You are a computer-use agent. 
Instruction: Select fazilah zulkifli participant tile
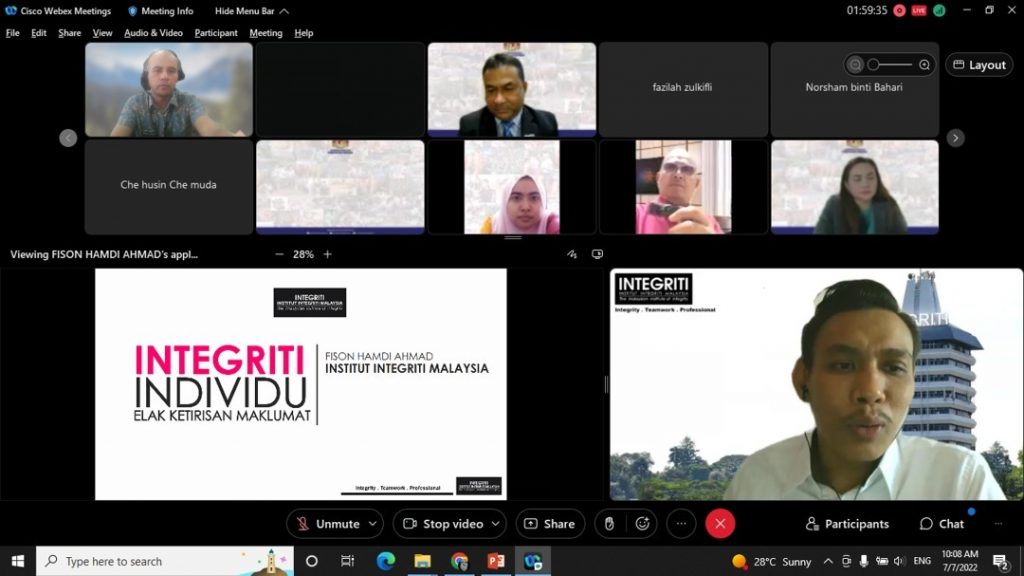tap(682, 89)
